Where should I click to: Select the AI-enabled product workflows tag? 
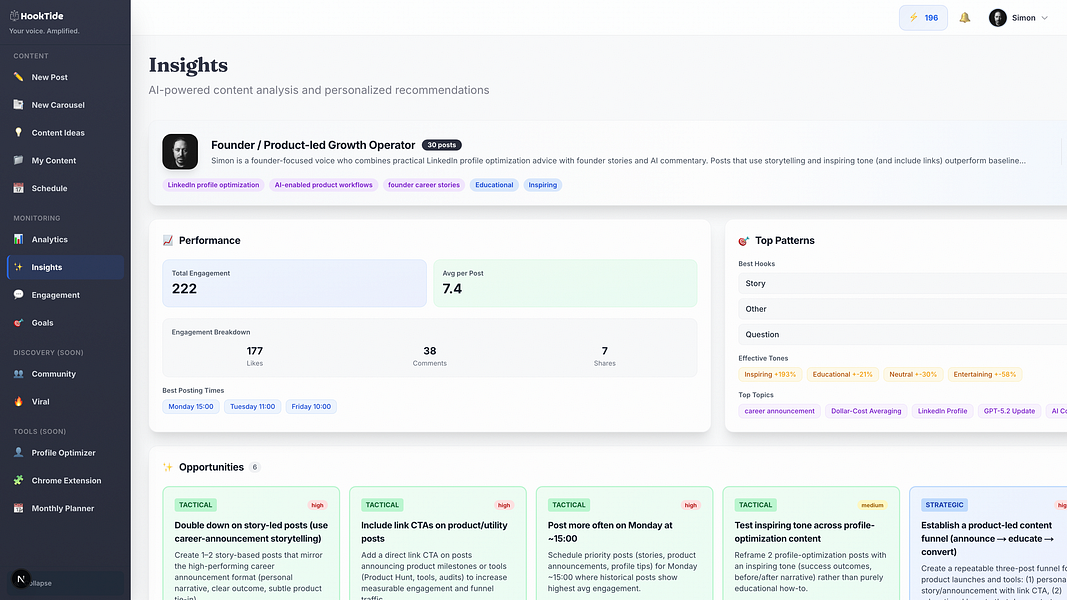coord(323,185)
